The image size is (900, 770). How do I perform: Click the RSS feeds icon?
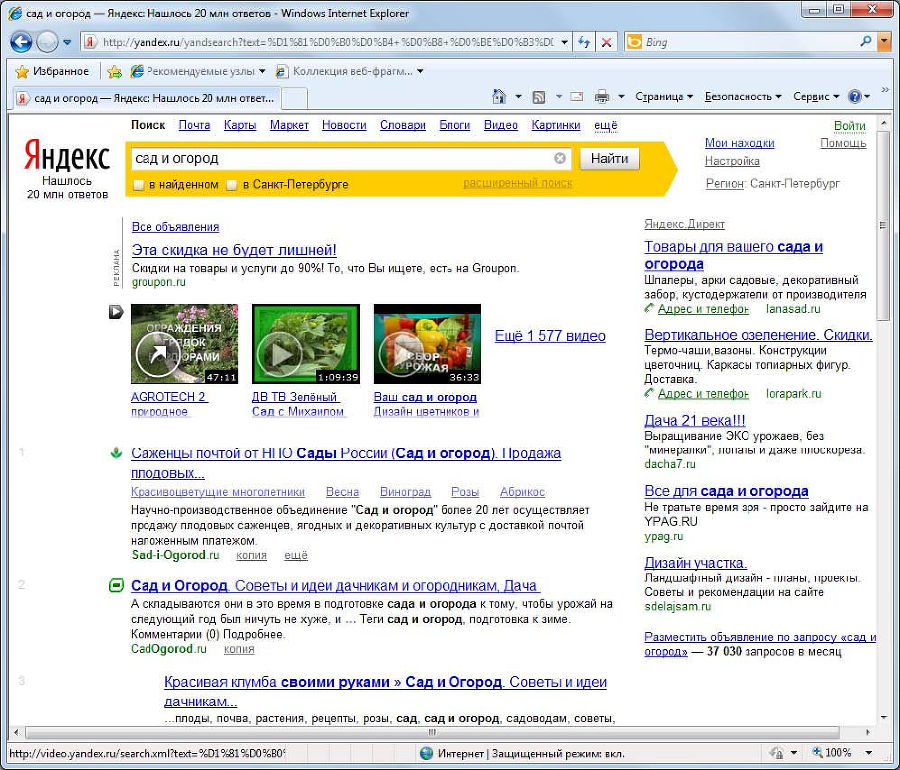[x=539, y=97]
